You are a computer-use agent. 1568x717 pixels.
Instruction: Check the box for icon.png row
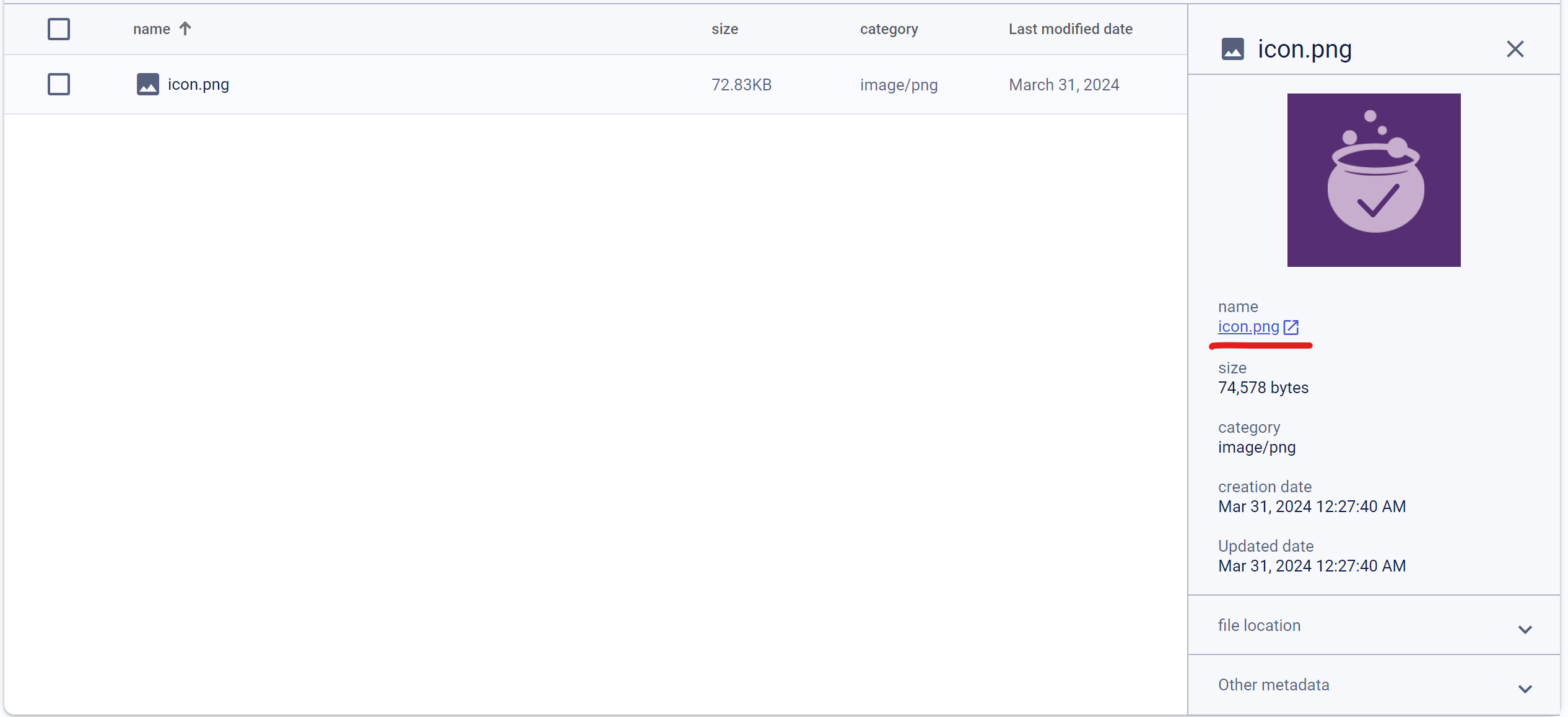coord(59,84)
